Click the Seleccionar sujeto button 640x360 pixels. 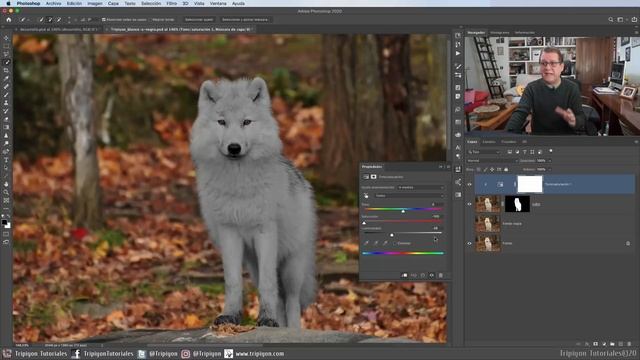[x=199, y=20]
